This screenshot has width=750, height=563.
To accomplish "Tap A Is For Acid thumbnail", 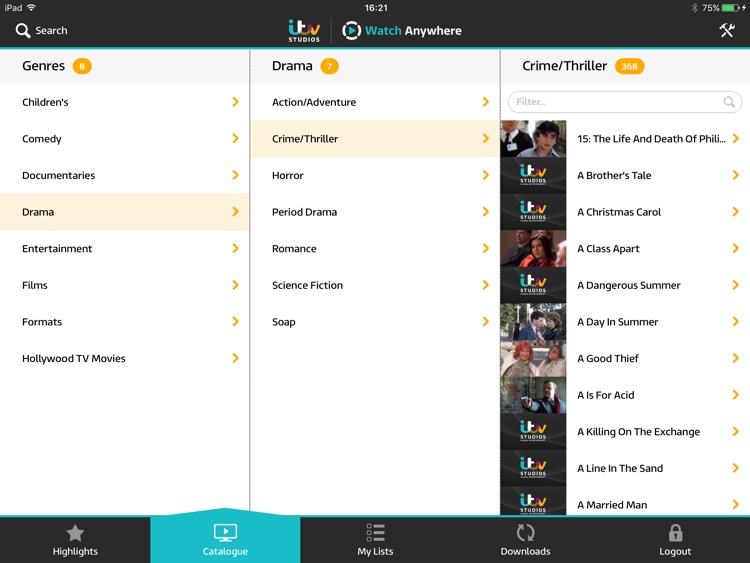I will 533,395.
